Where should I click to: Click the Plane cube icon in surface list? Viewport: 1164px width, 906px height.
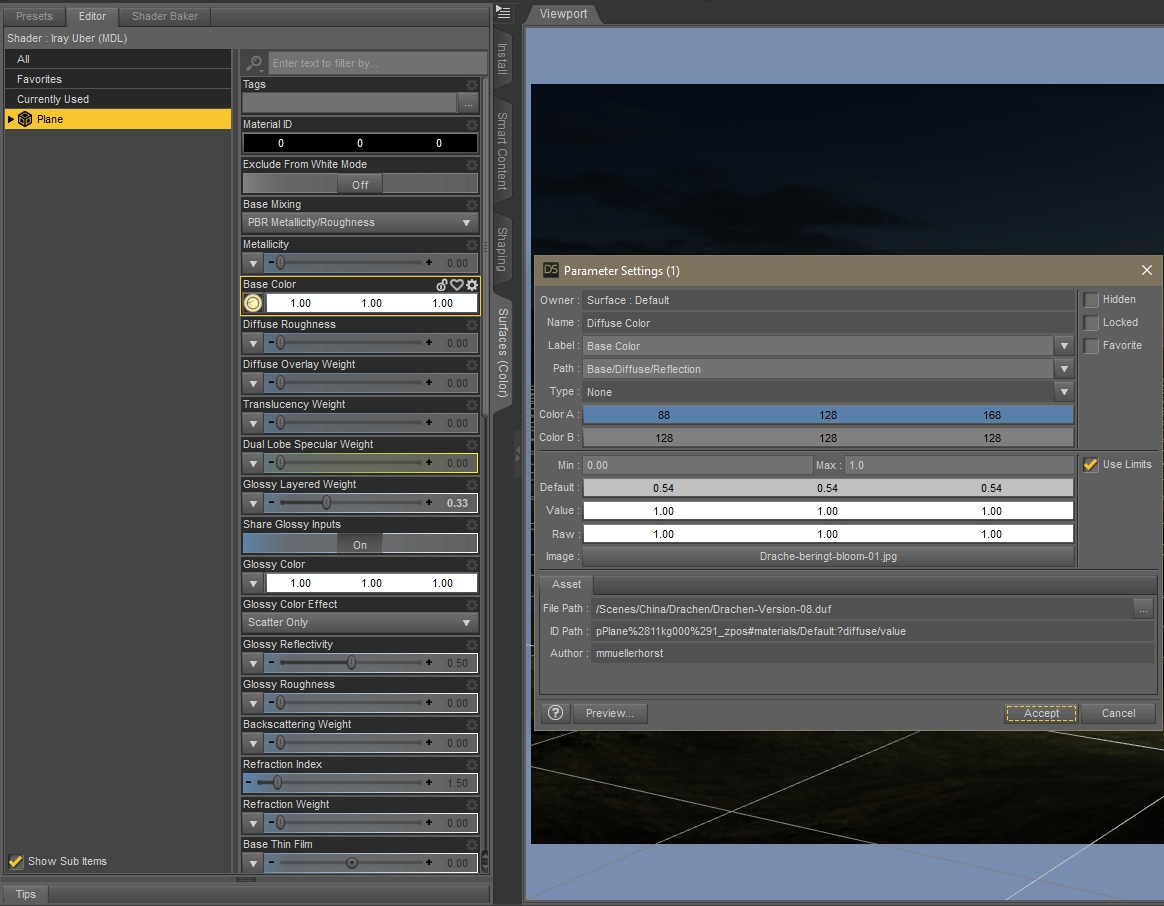tap(25, 119)
